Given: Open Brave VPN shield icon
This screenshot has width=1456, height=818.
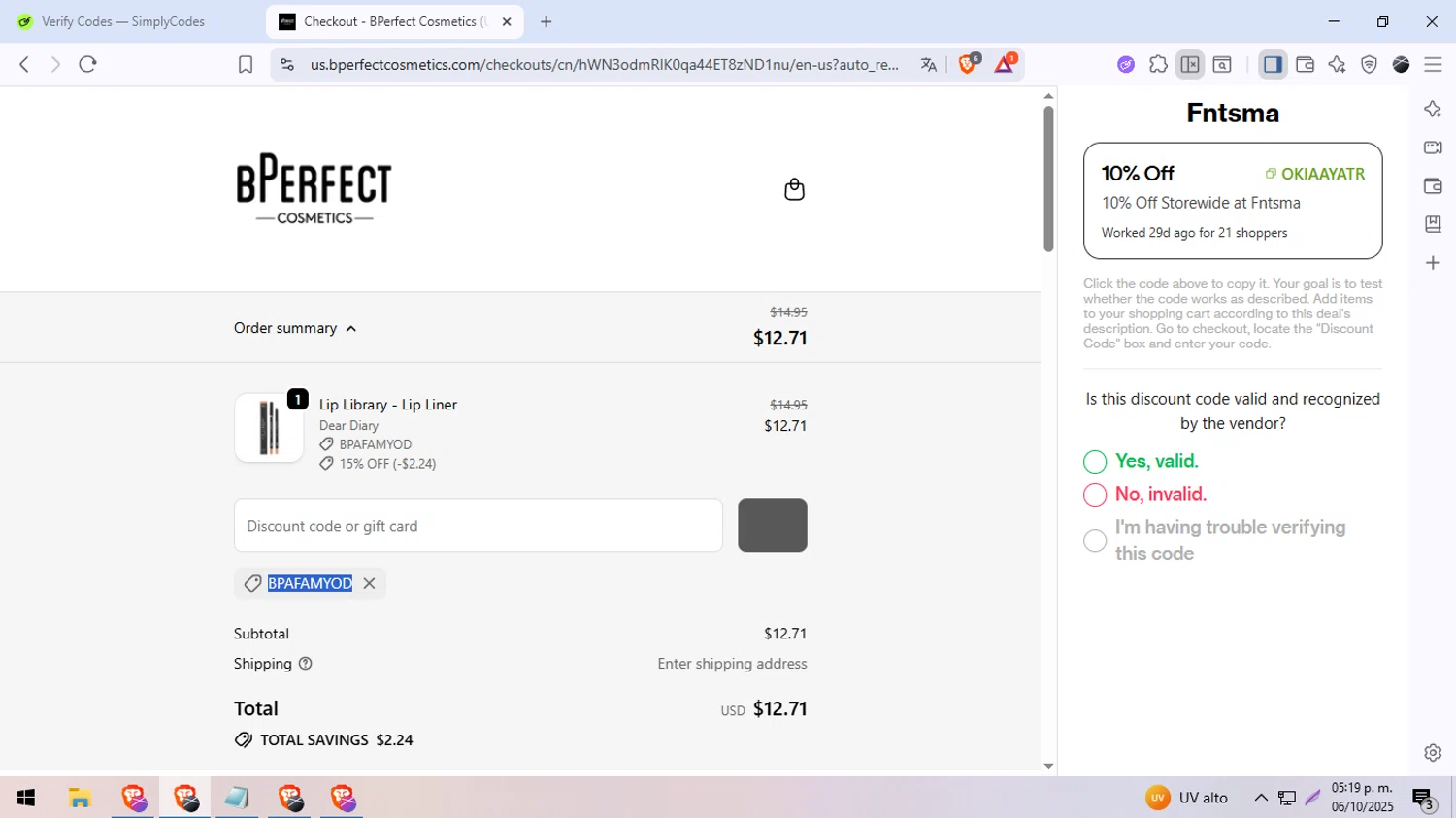Looking at the screenshot, I should coord(1369,64).
